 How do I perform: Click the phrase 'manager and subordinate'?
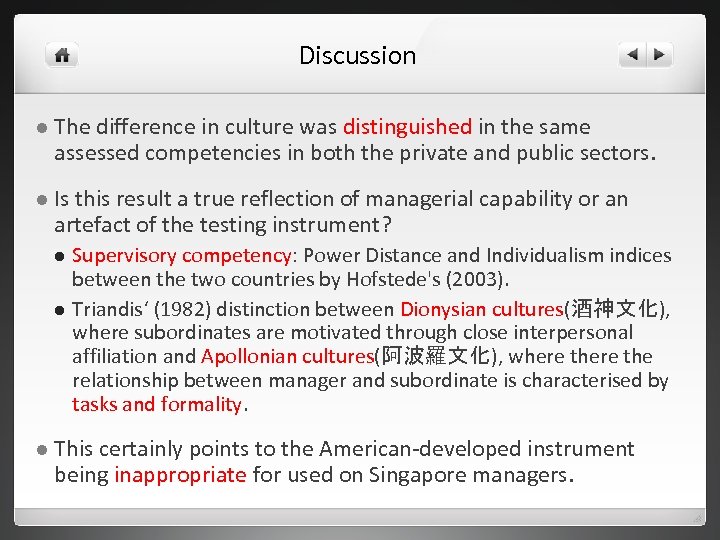[383, 380]
